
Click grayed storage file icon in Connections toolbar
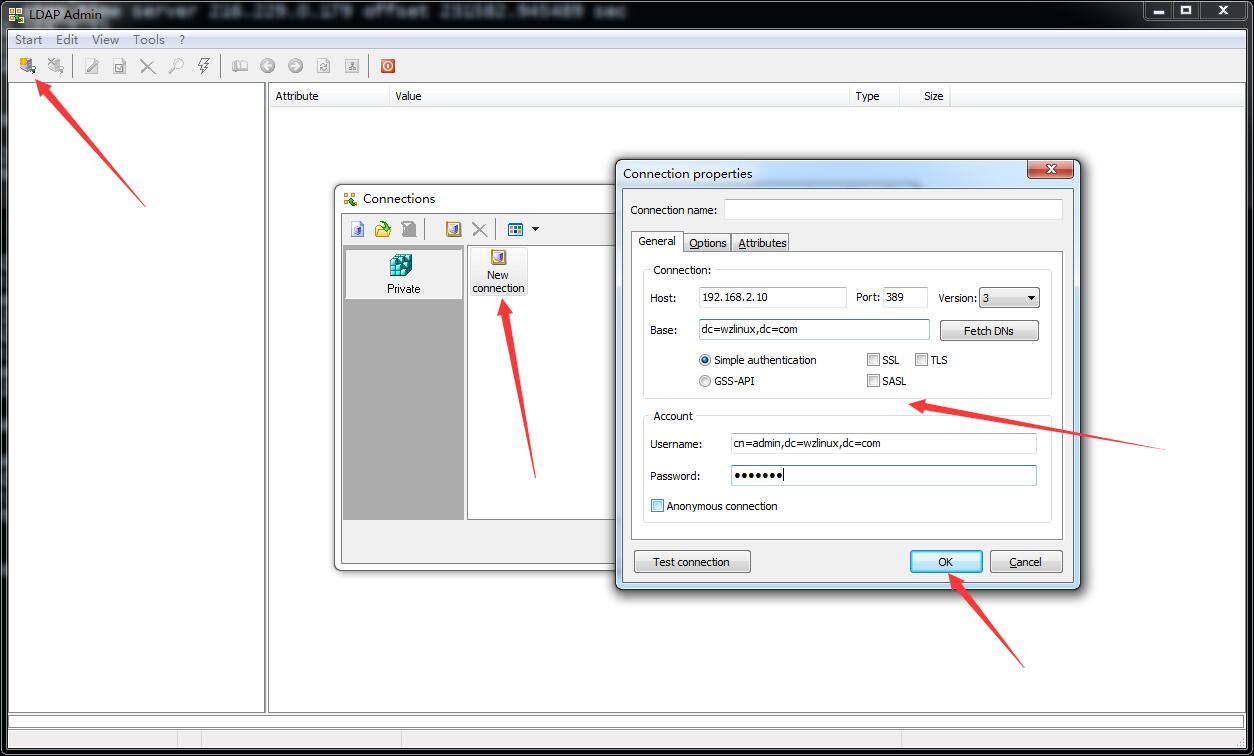pyautogui.click(x=408, y=229)
